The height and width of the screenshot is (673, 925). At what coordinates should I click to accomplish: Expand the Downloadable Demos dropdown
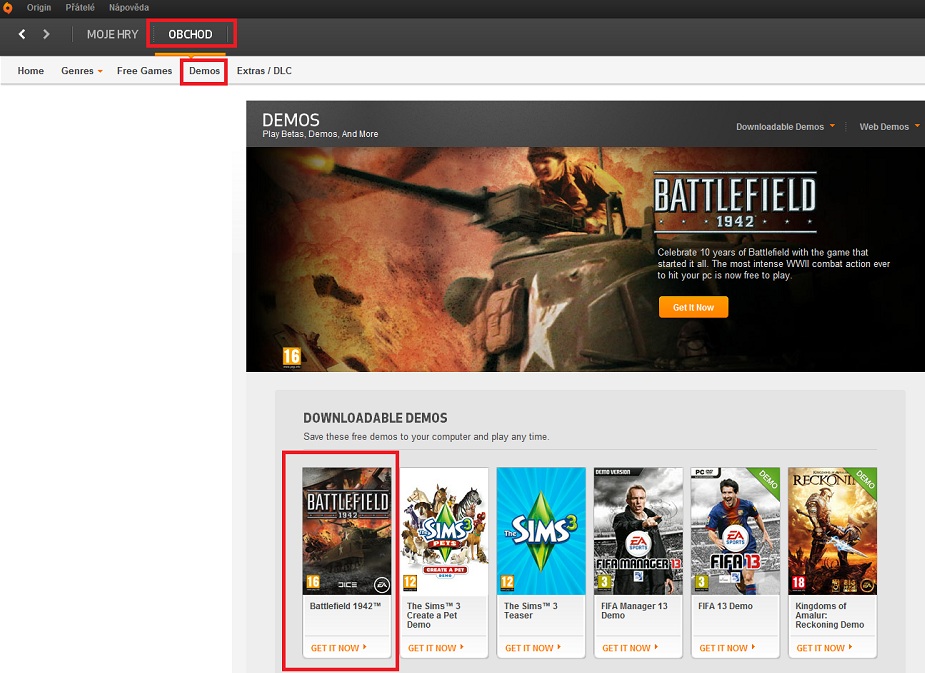click(x=785, y=126)
